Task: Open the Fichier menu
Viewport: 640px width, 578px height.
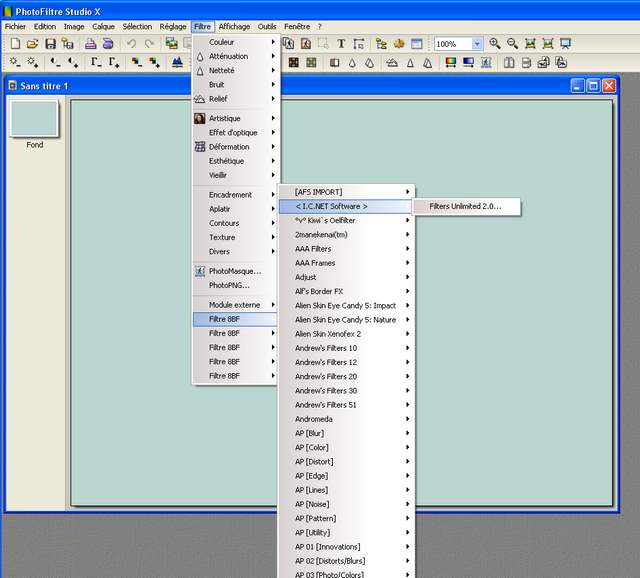Action: (15, 27)
